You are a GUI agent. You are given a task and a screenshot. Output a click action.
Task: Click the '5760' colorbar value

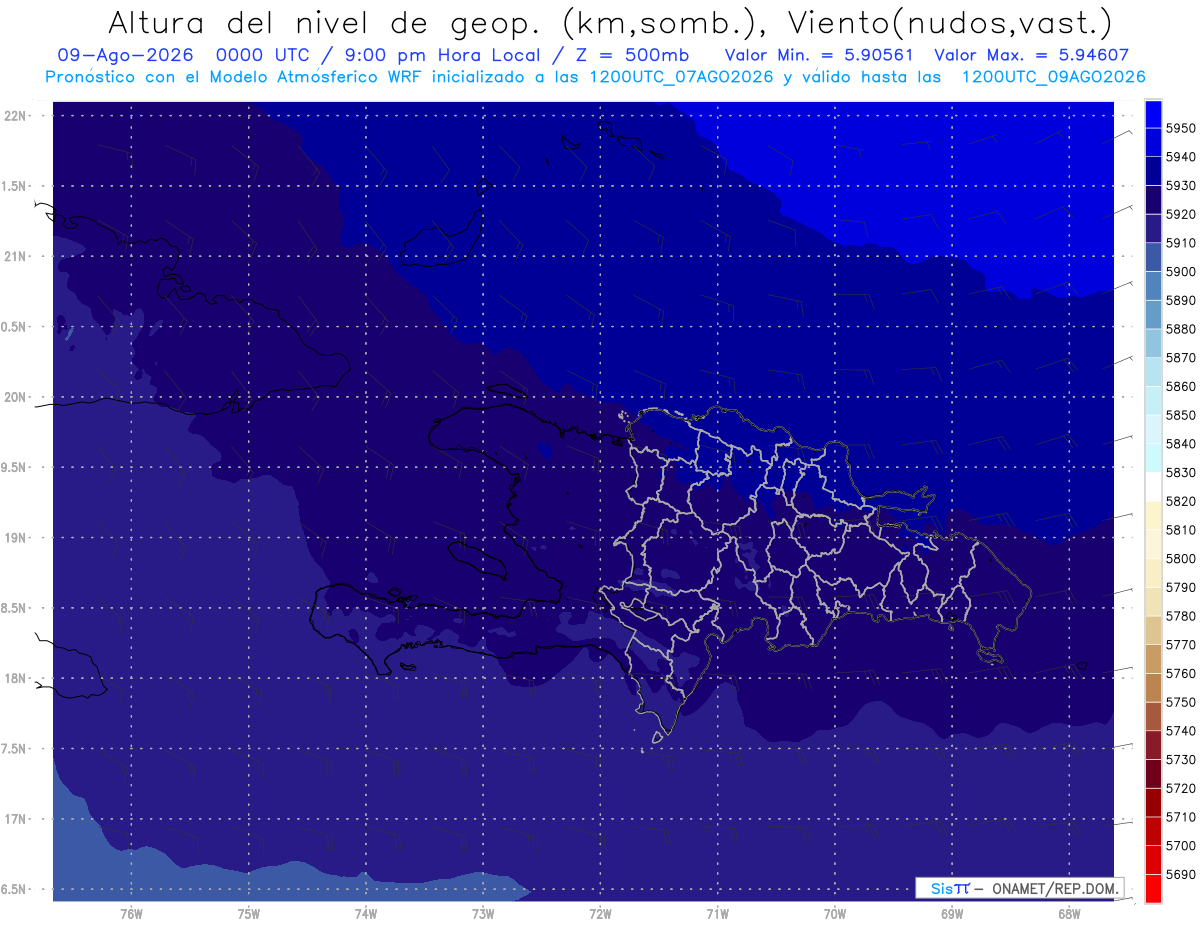1181,674
